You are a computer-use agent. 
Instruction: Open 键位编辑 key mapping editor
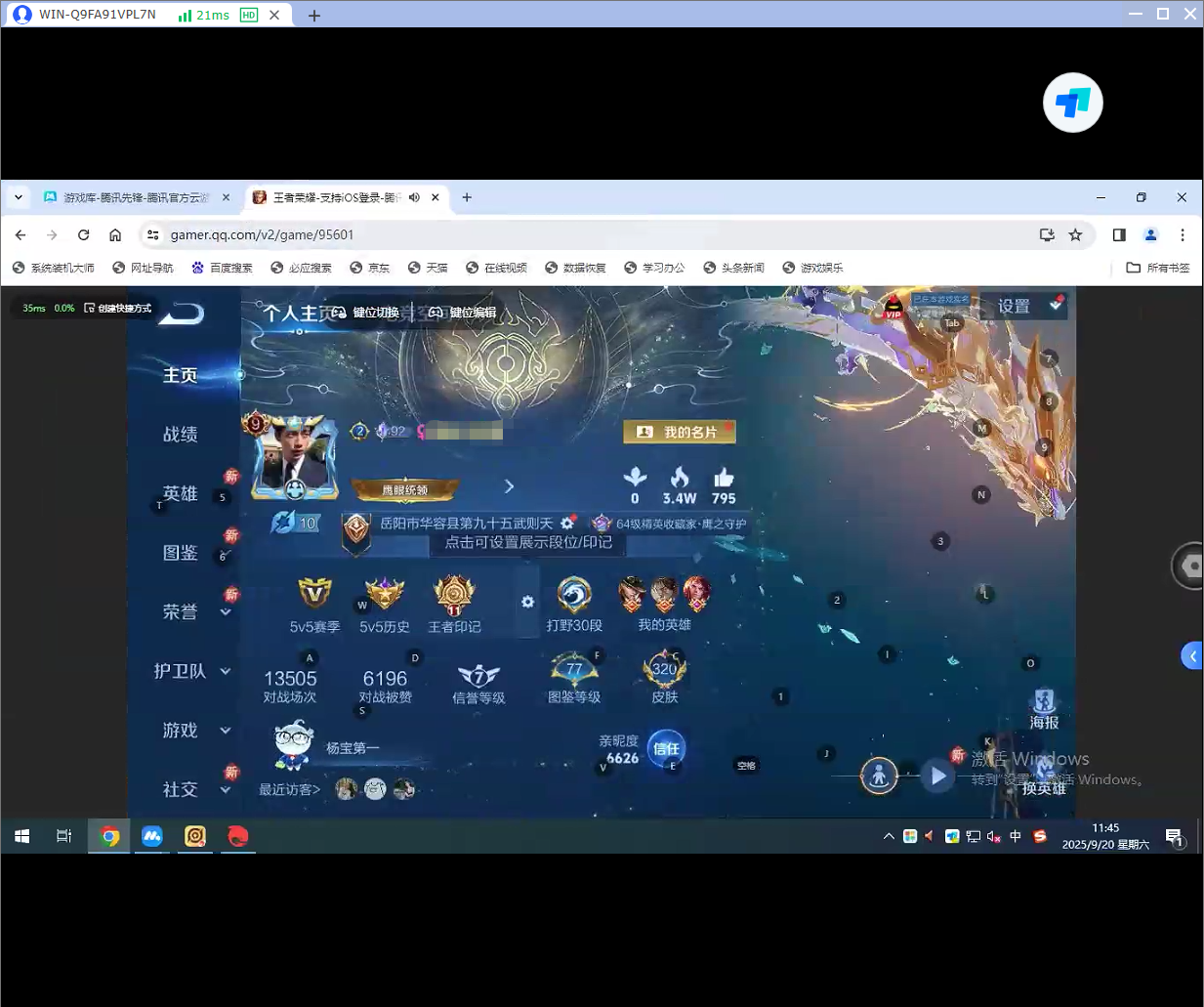point(462,313)
